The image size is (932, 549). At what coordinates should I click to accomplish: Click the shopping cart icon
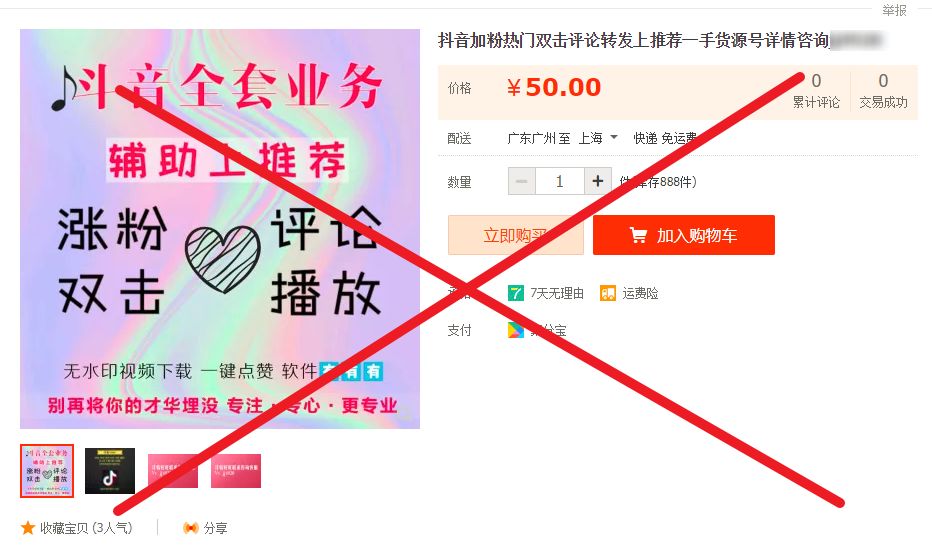pos(638,235)
